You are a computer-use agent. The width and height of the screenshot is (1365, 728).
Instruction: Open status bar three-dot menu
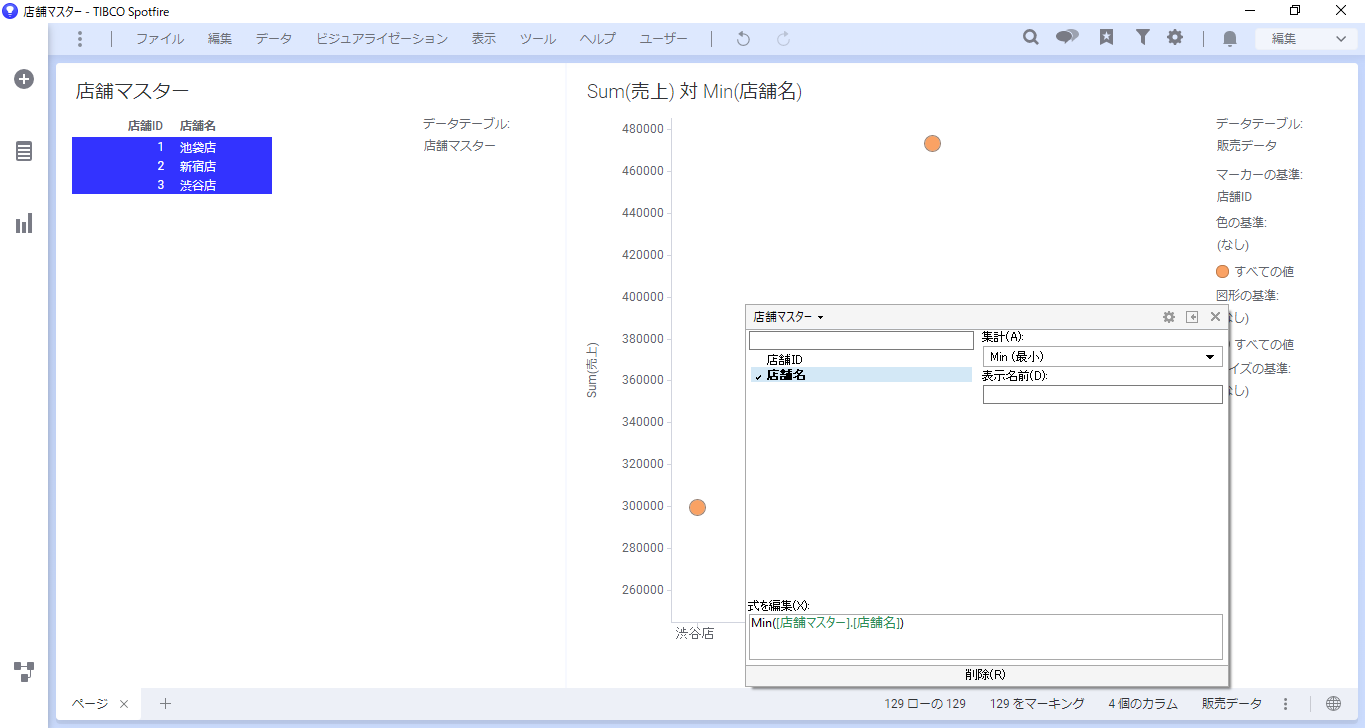click(x=1286, y=704)
